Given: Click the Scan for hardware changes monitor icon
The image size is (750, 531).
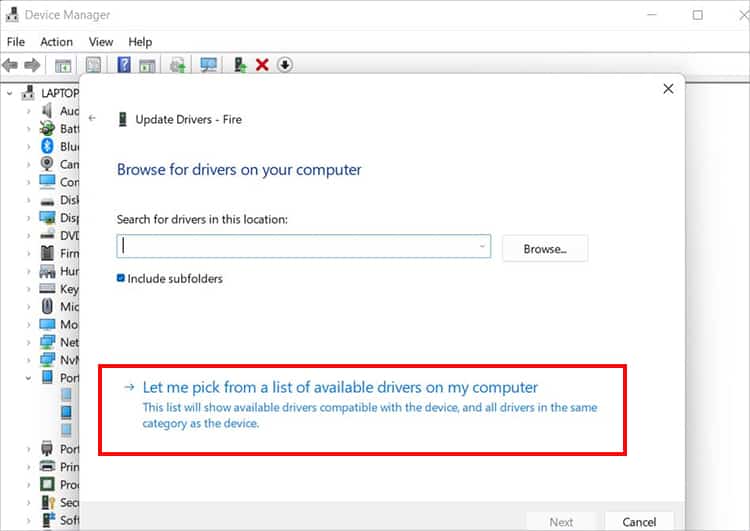Looking at the screenshot, I should click(209, 65).
